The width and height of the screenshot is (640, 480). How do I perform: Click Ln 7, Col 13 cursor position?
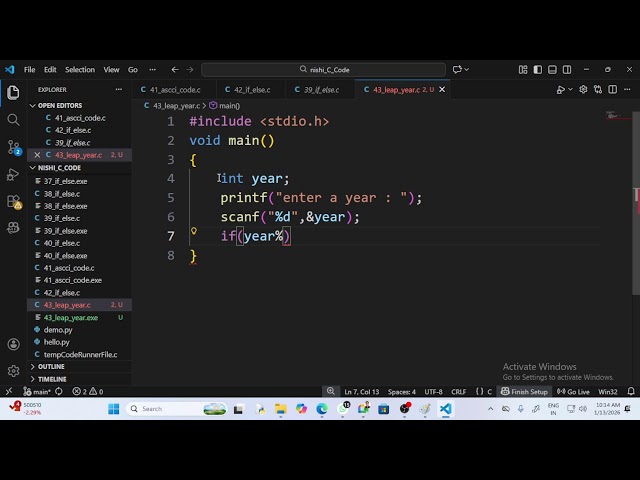362,391
